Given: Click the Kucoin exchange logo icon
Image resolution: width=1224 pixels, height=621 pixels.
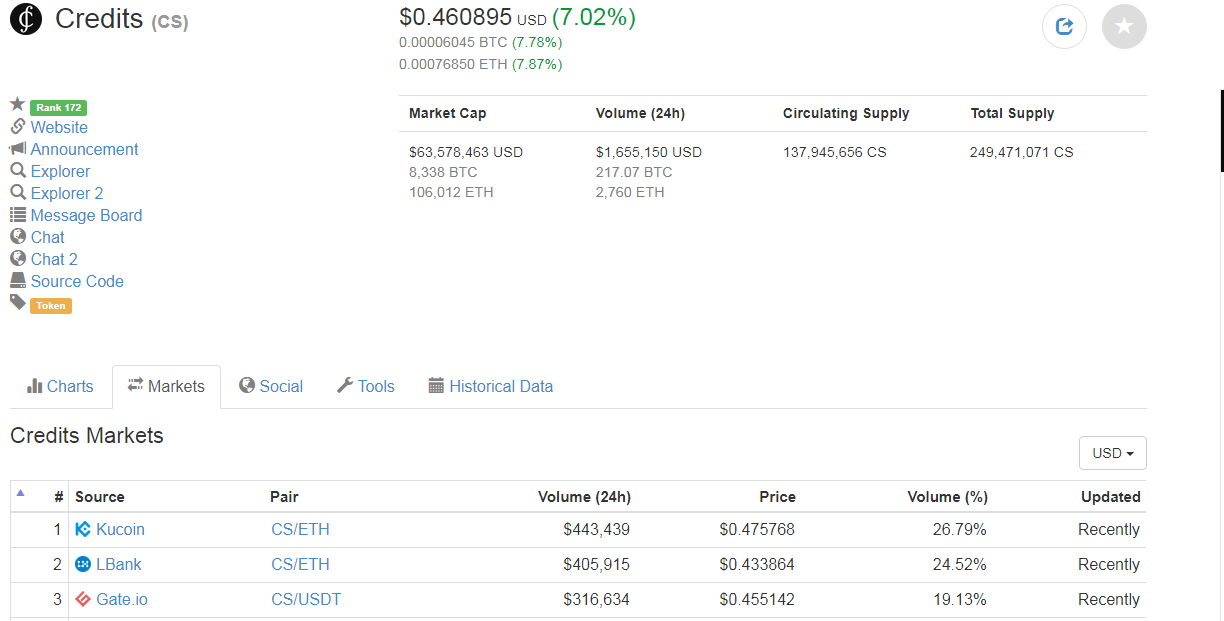Looking at the screenshot, I should point(83,529).
